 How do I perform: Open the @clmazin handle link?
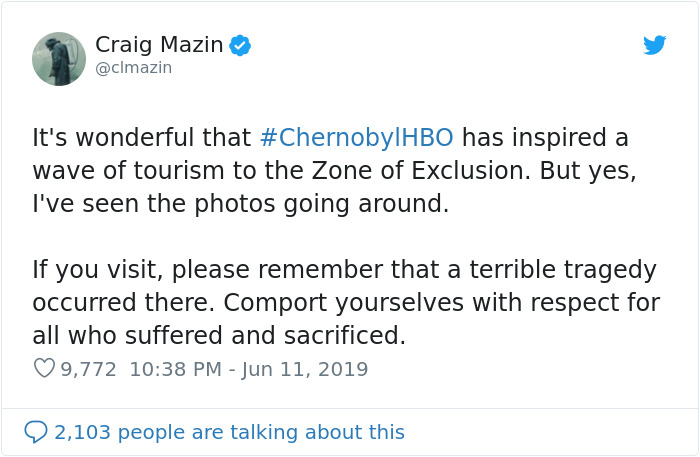click(x=133, y=68)
